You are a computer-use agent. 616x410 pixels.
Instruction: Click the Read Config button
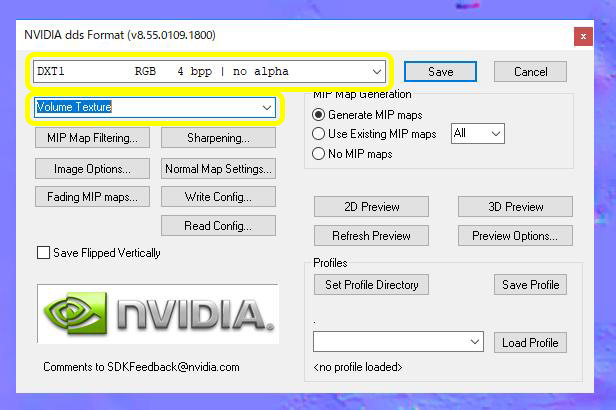218,226
